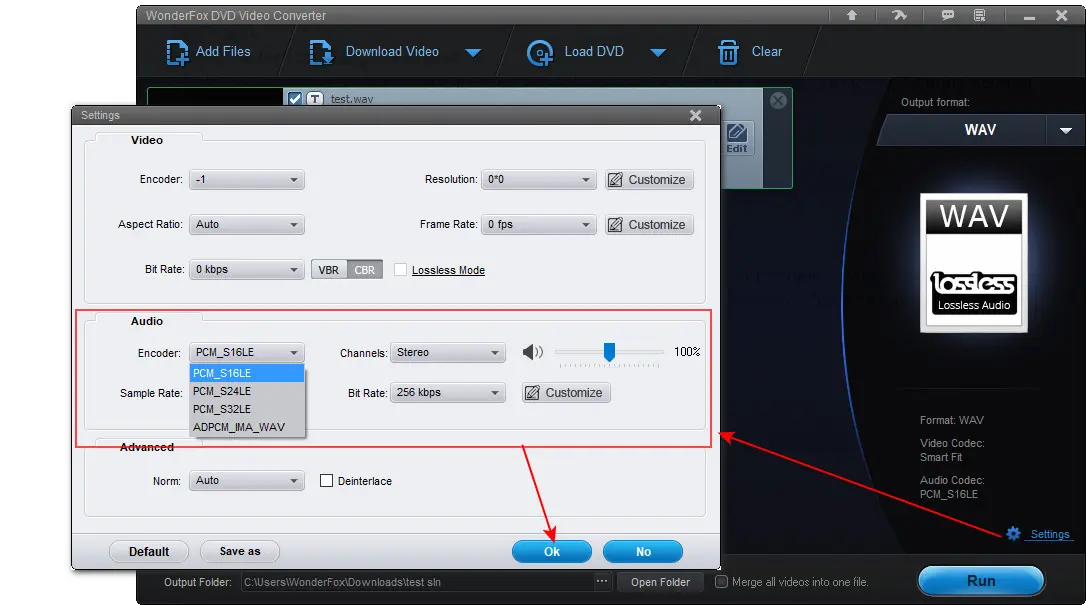
Task: Click the Default button
Action: pyautogui.click(x=149, y=552)
